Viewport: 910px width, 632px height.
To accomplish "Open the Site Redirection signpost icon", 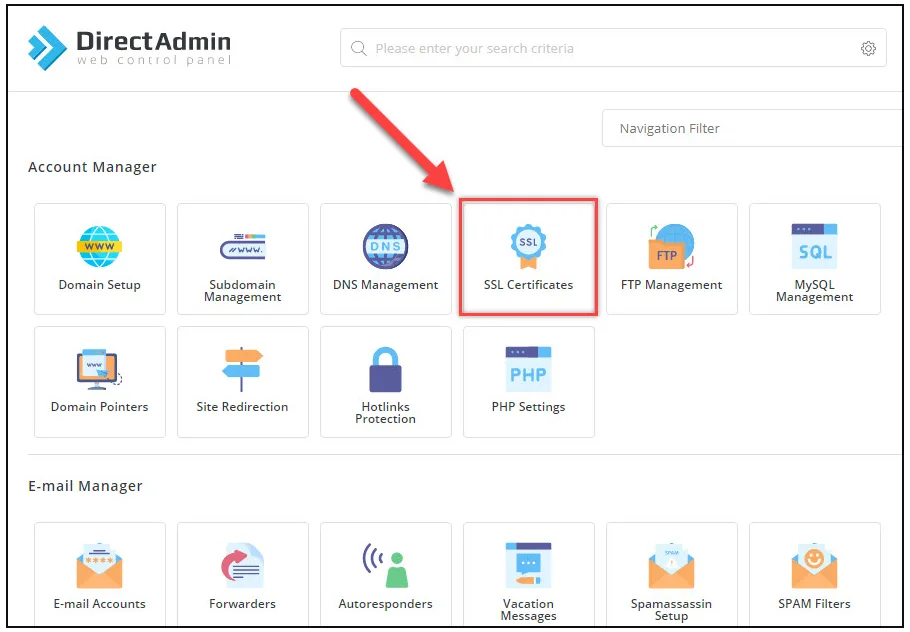I will tap(243, 369).
